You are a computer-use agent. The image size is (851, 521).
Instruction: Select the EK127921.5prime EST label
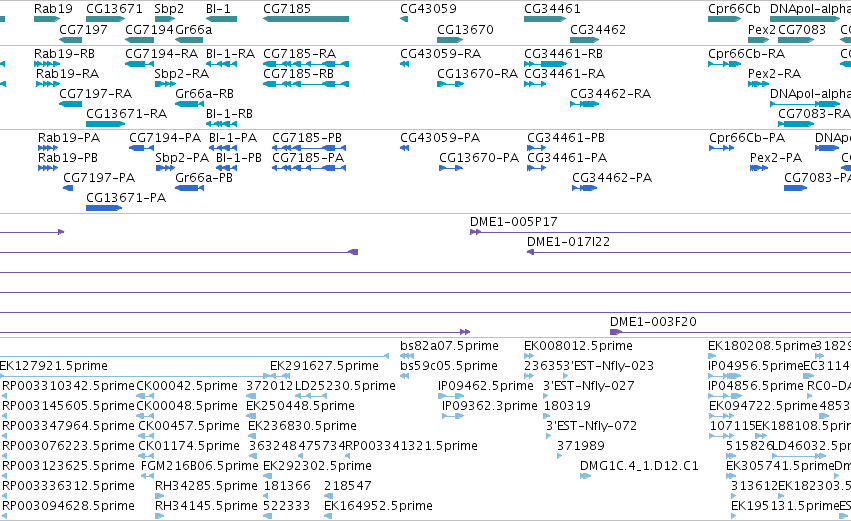(x=53, y=366)
